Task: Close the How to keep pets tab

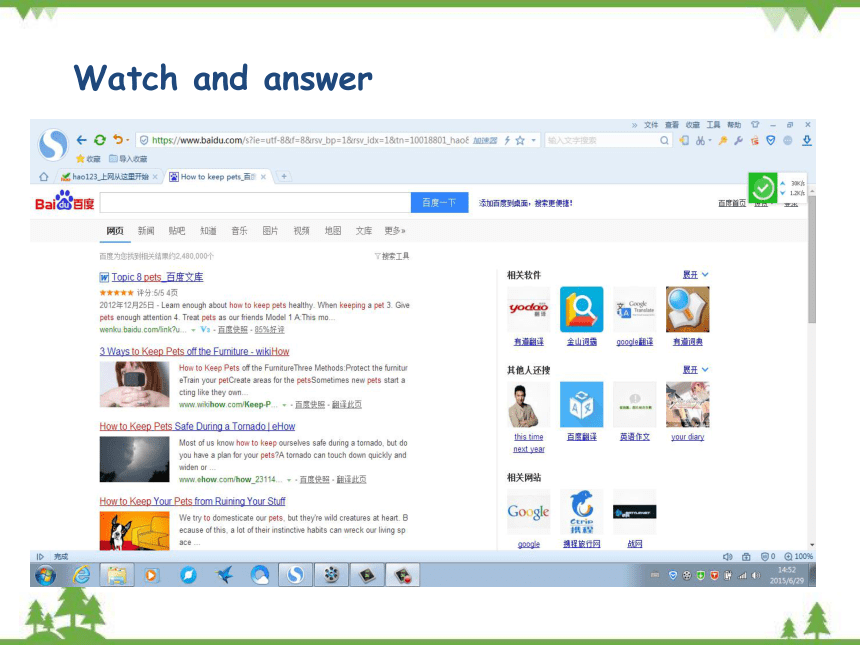Action: (x=263, y=177)
